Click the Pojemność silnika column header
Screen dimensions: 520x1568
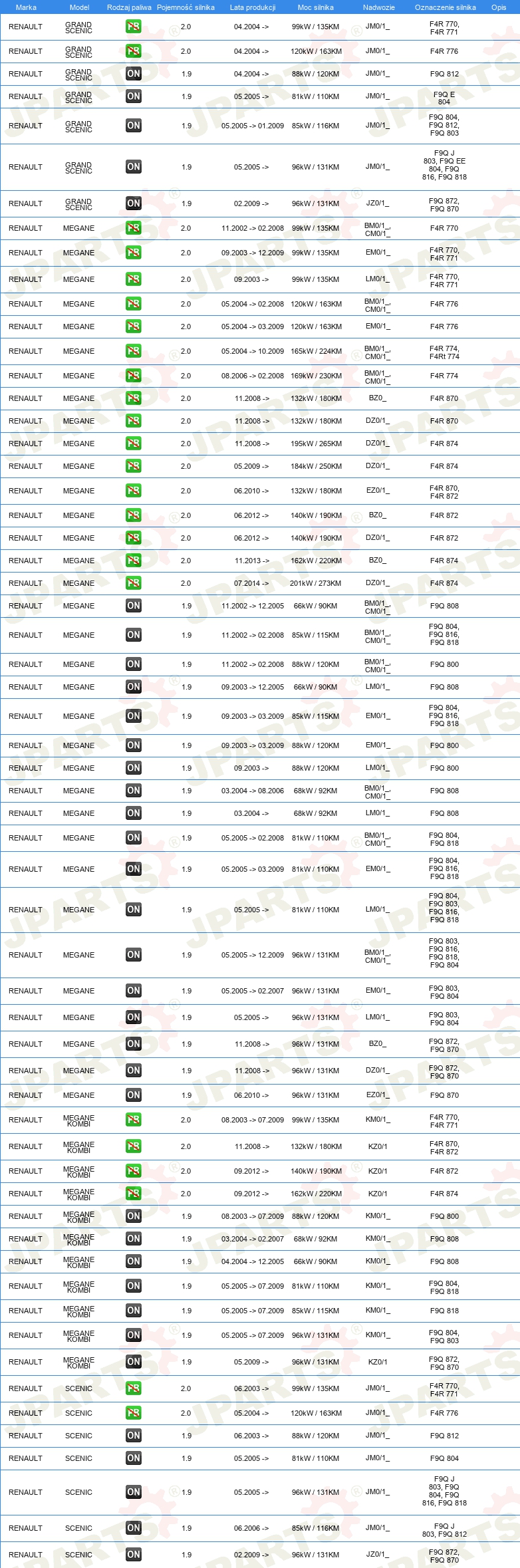[x=186, y=7]
